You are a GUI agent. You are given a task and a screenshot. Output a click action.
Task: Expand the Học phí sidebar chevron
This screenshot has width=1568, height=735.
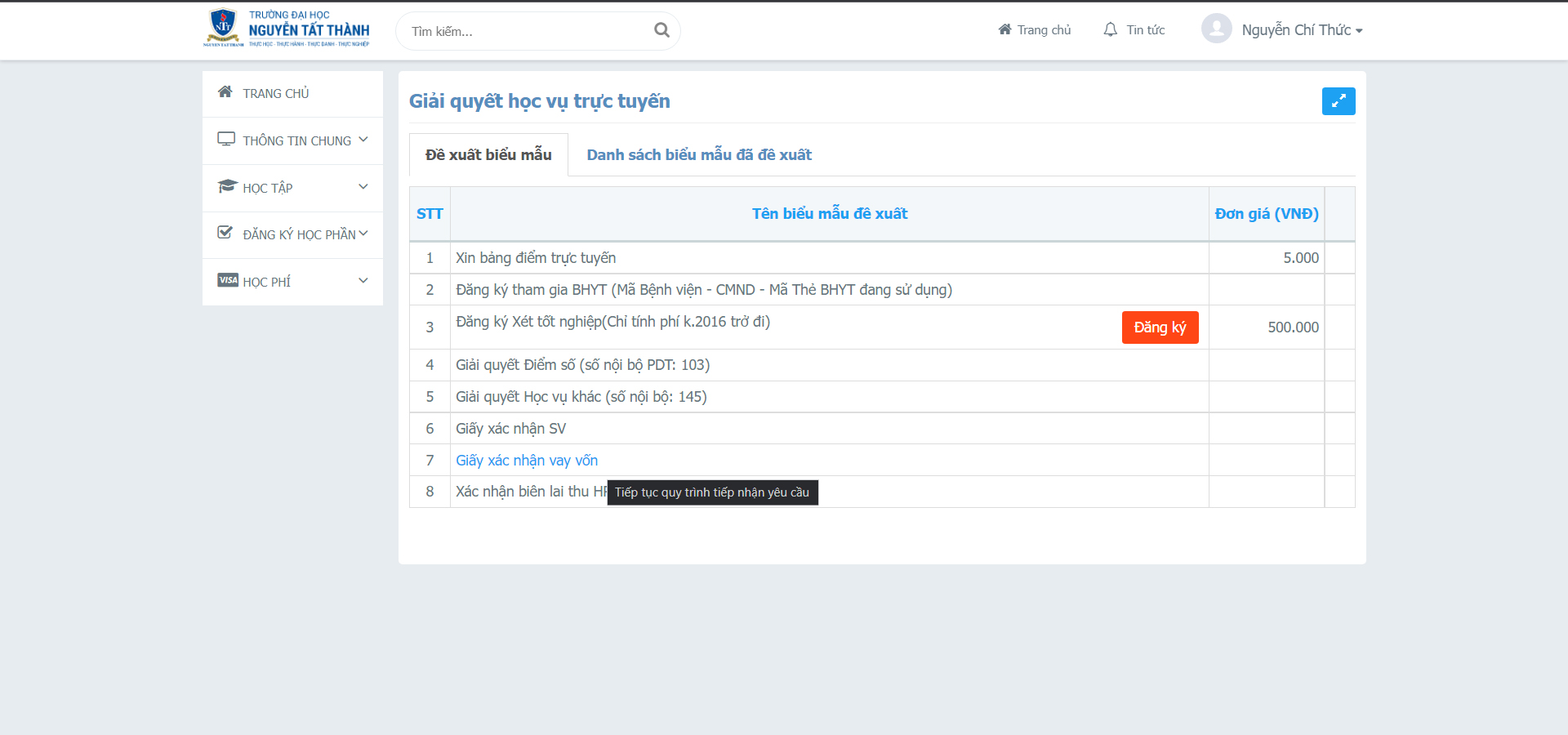[363, 281]
